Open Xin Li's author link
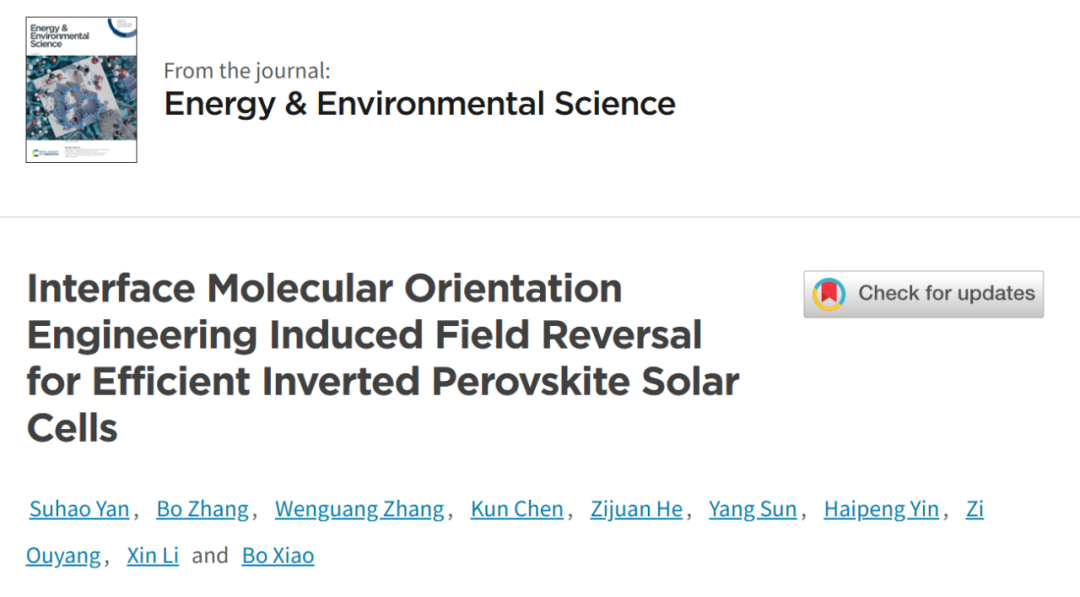The height and width of the screenshot is (597, 1080). pyautogui.click(x=153, y=555)
